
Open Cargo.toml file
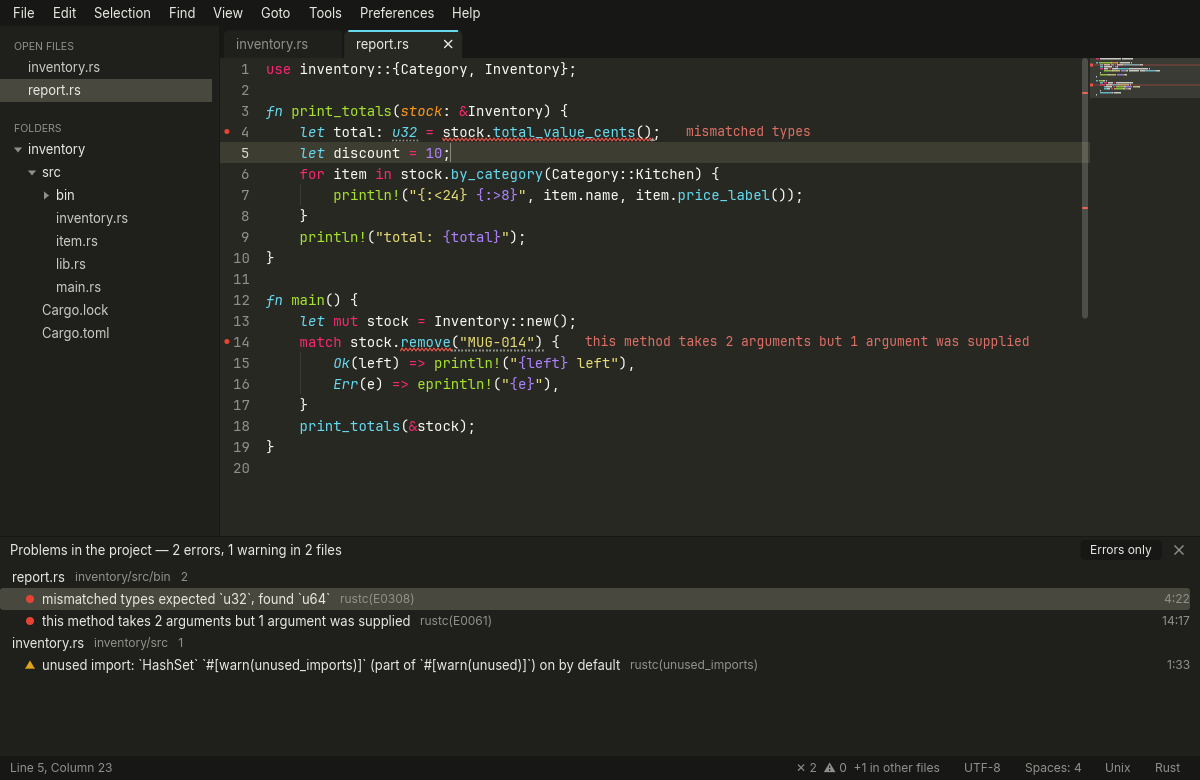(76, 333)
